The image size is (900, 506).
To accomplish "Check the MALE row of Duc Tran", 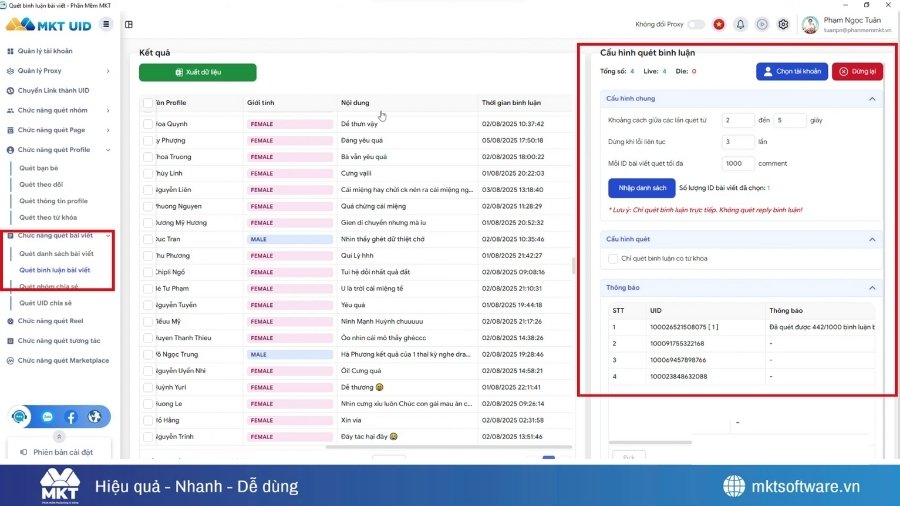I will 148,239.
